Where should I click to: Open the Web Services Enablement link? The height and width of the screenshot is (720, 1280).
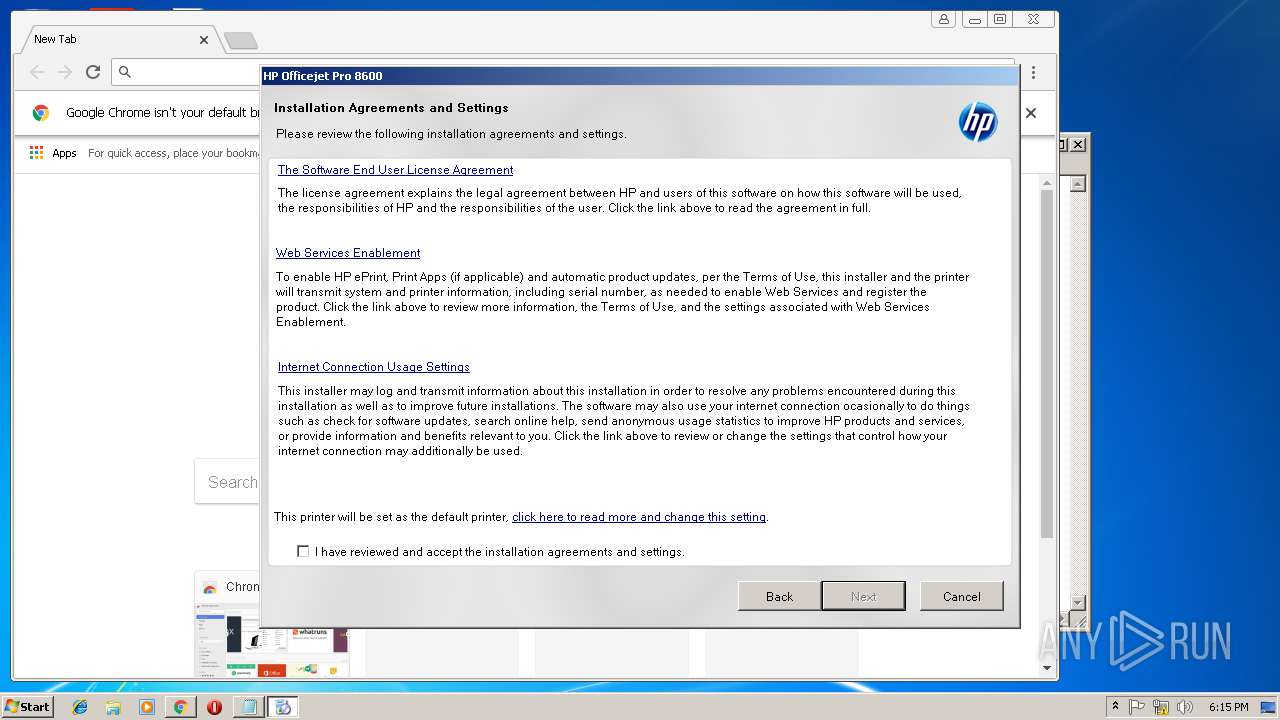348,253
